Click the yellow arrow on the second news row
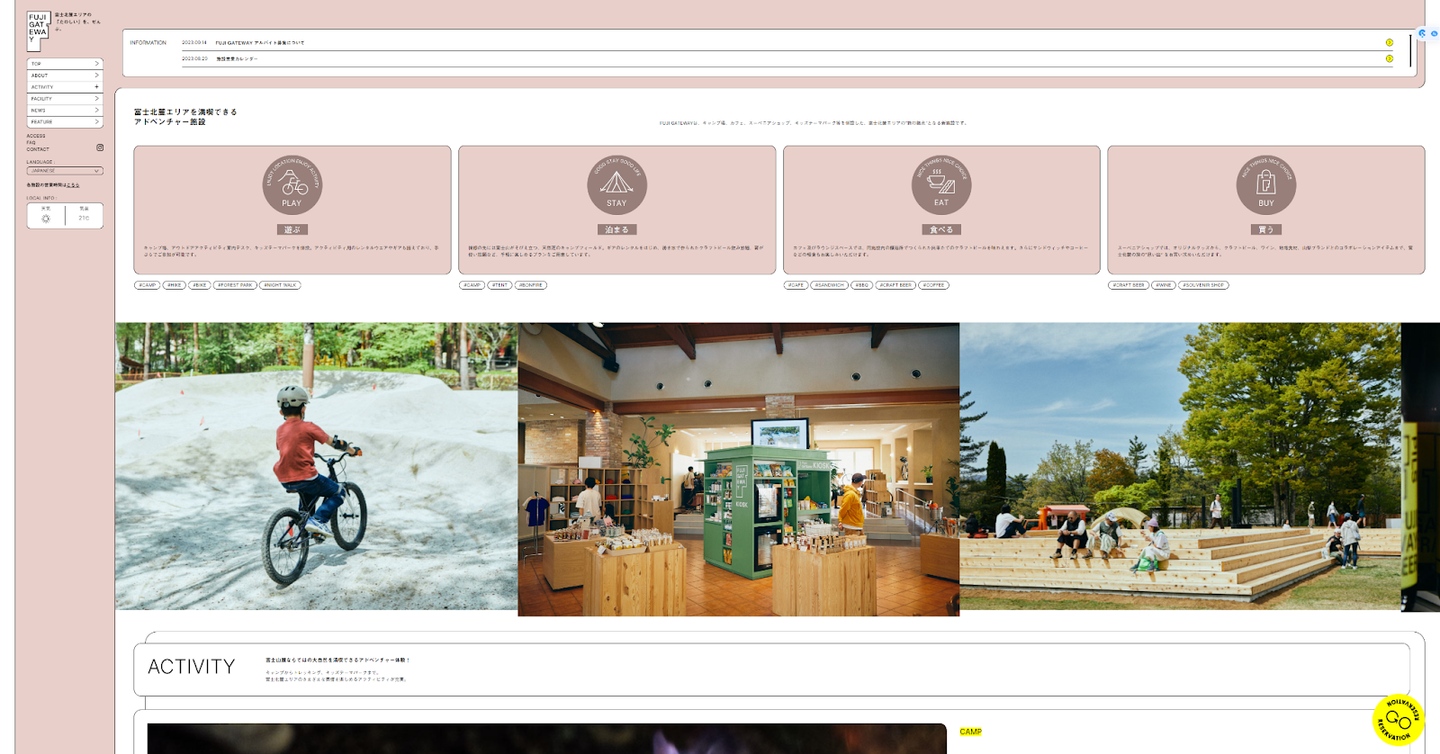 click(x=1389, y=59)
